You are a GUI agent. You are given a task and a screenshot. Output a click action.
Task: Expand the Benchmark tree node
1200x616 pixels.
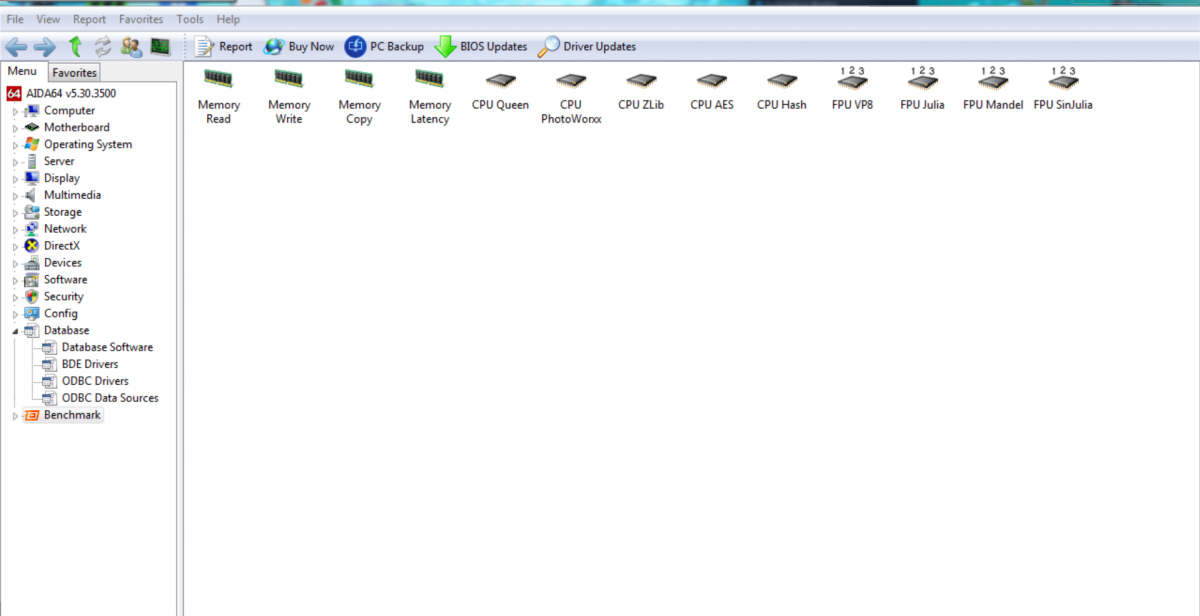(15, 416)
